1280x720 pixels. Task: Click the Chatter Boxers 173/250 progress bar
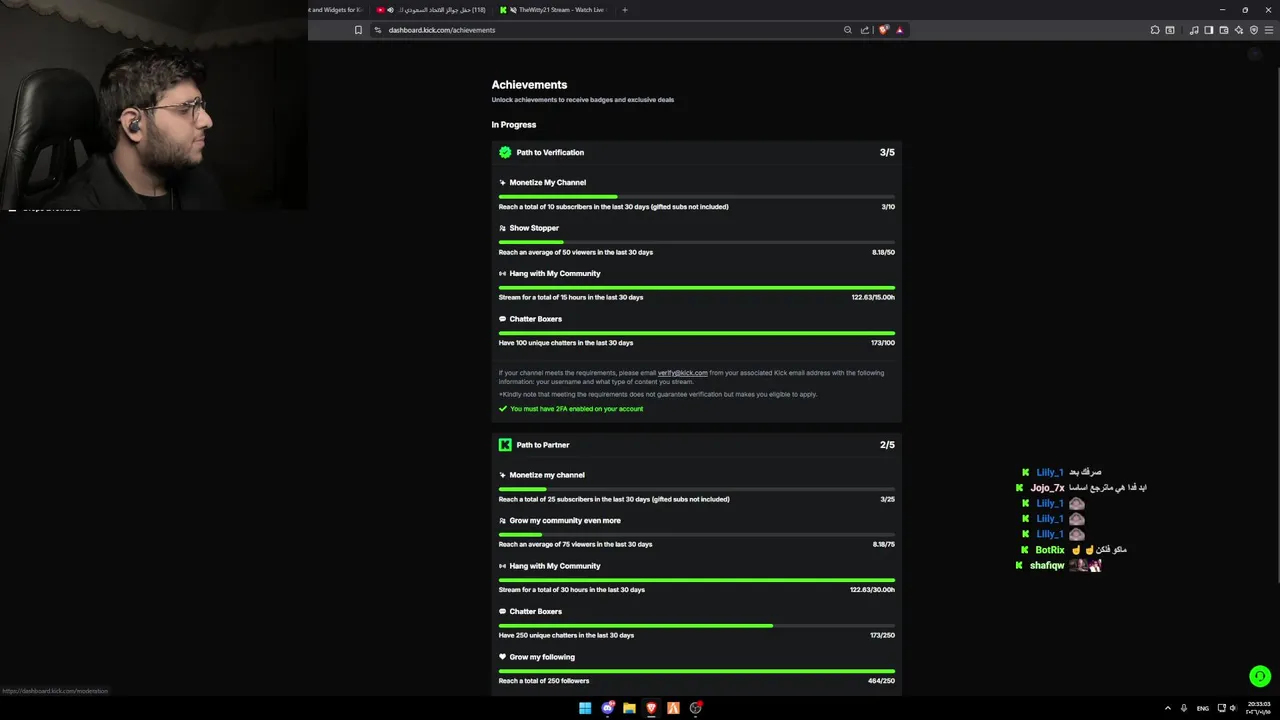click(697, 625)
